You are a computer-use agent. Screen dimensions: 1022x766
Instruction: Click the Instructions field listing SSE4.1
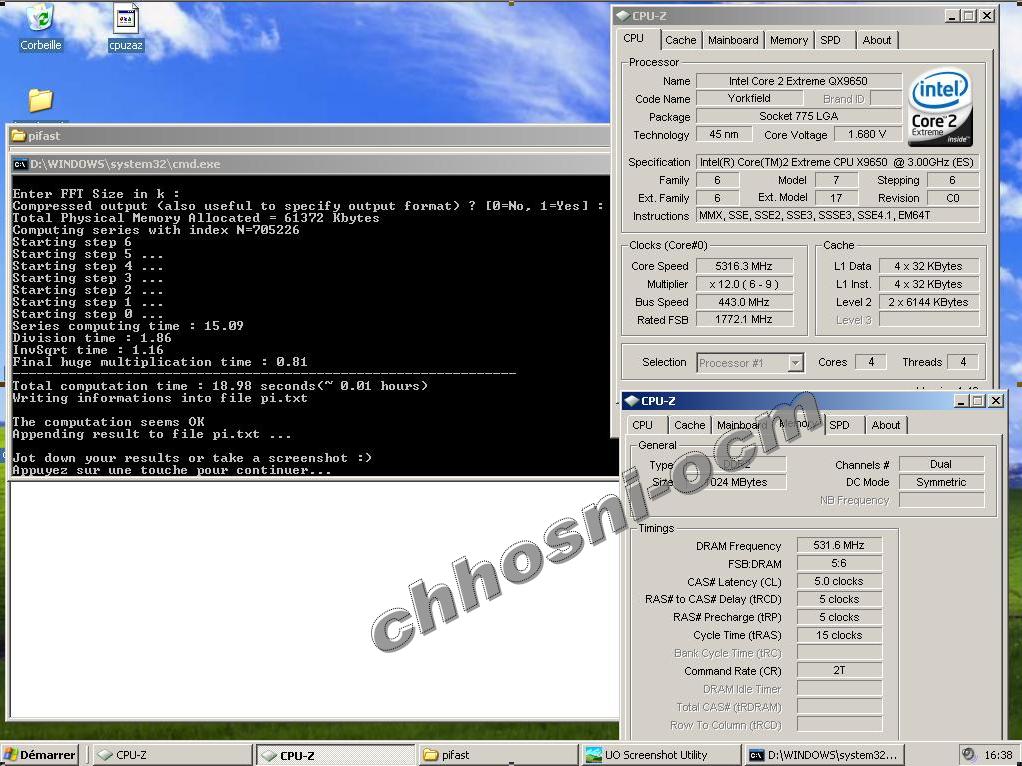(x=838, y=215)
